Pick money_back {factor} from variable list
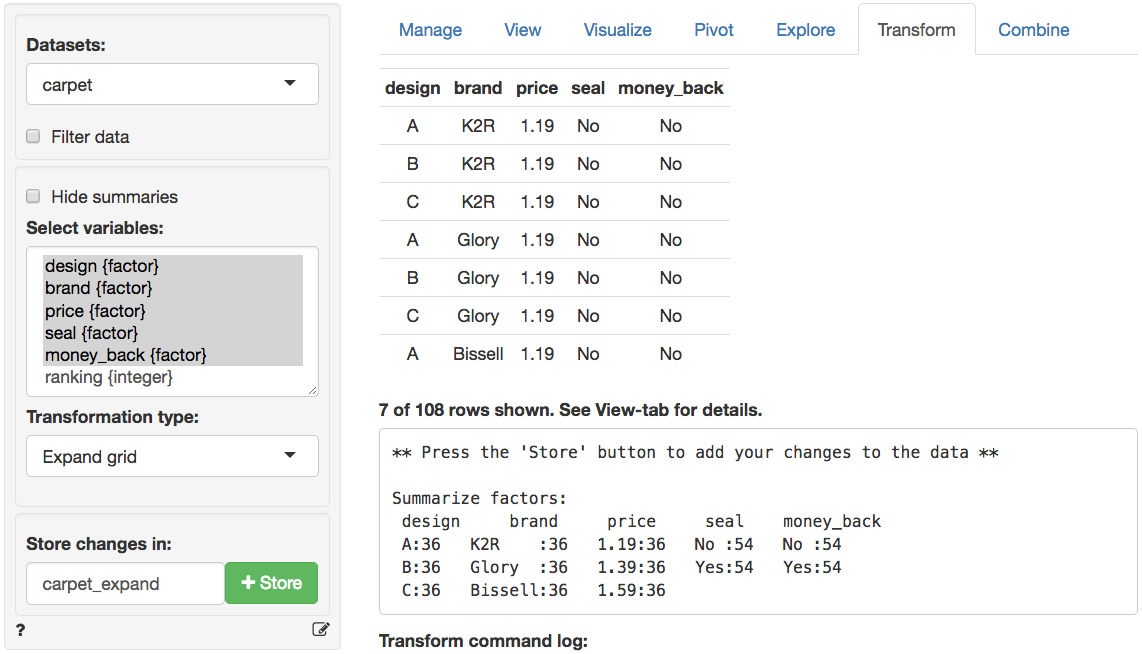This screenshot has height=654, width=1142. (126, 355)
